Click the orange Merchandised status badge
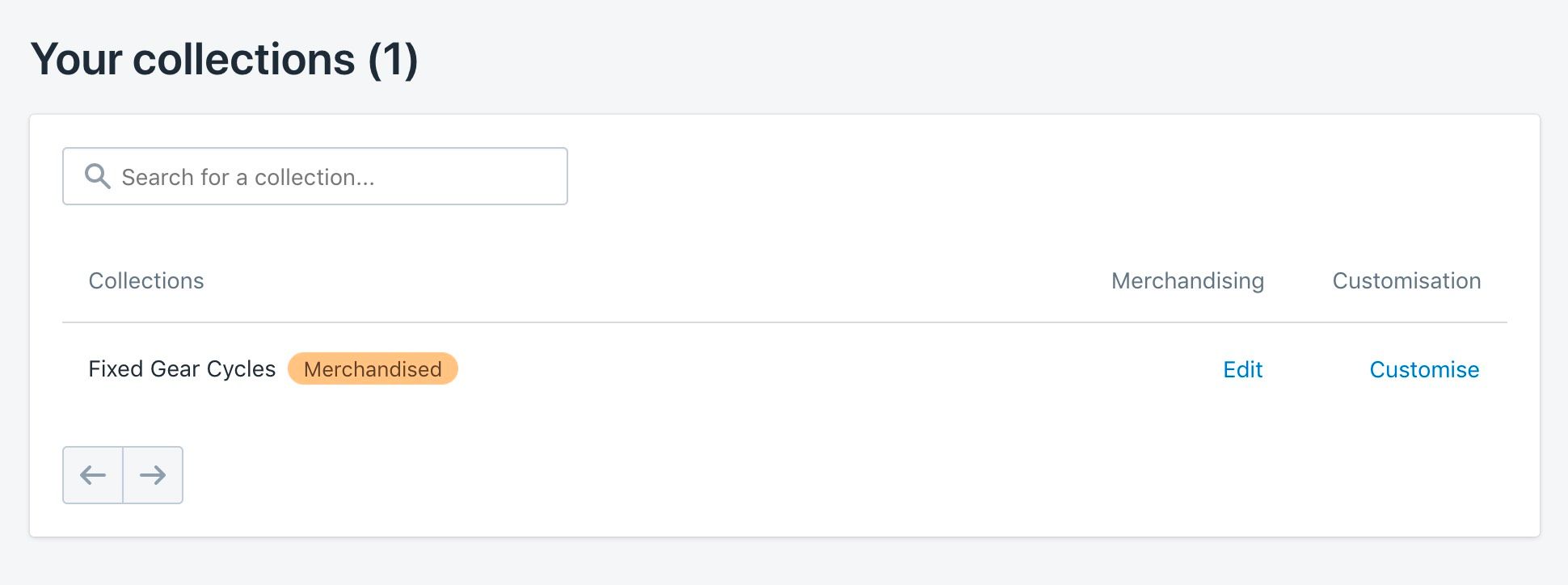Screen dimensions: 1568x585 pos(373,369)
